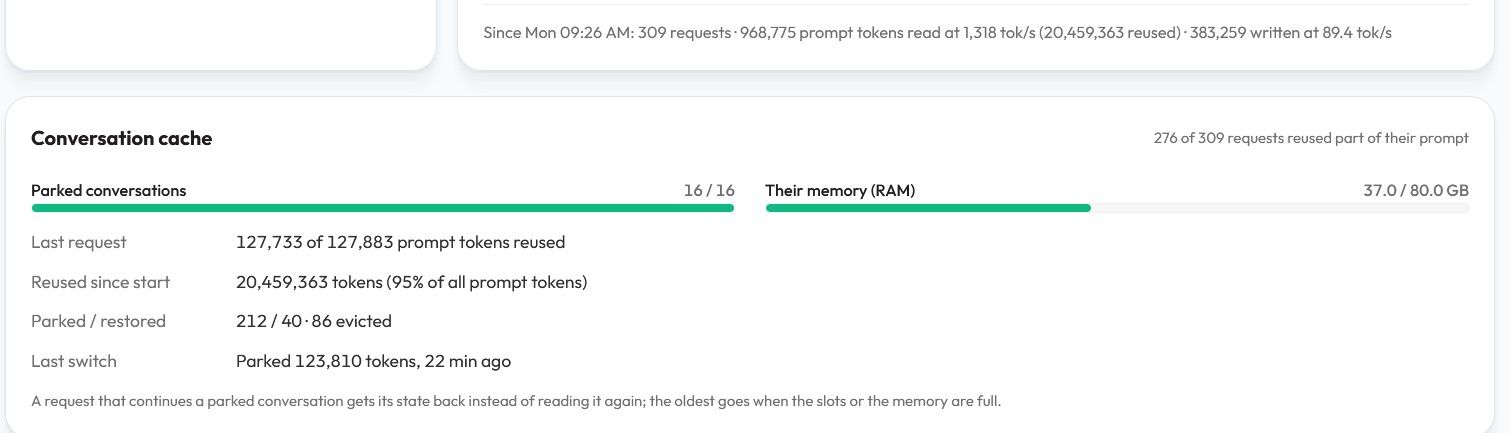Image resolution: width=1510 pixels, height=433 pixels.
Task: Select the 212 / 40 · 86 evicted value
Action: (314, 321)
